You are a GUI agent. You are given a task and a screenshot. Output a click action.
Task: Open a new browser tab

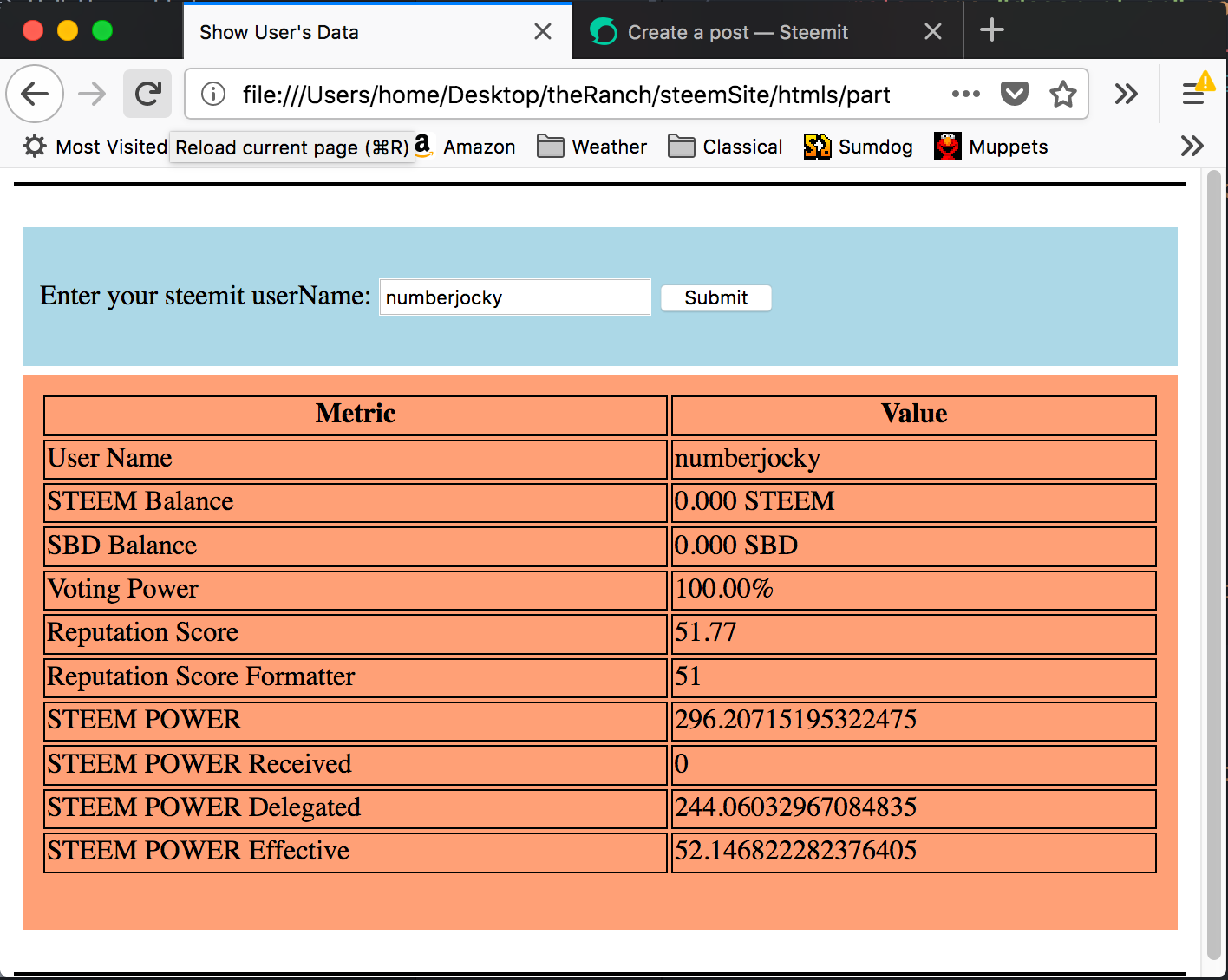992,30
